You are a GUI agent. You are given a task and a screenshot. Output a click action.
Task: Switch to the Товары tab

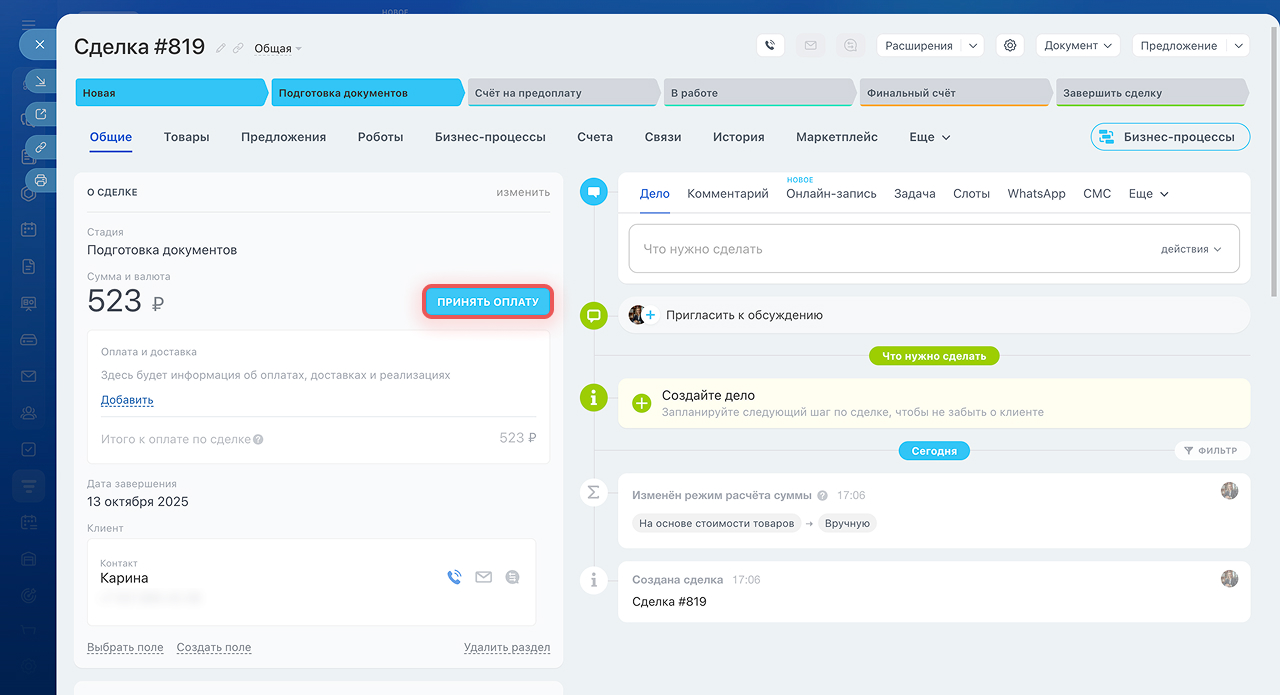tap(186, 137)
